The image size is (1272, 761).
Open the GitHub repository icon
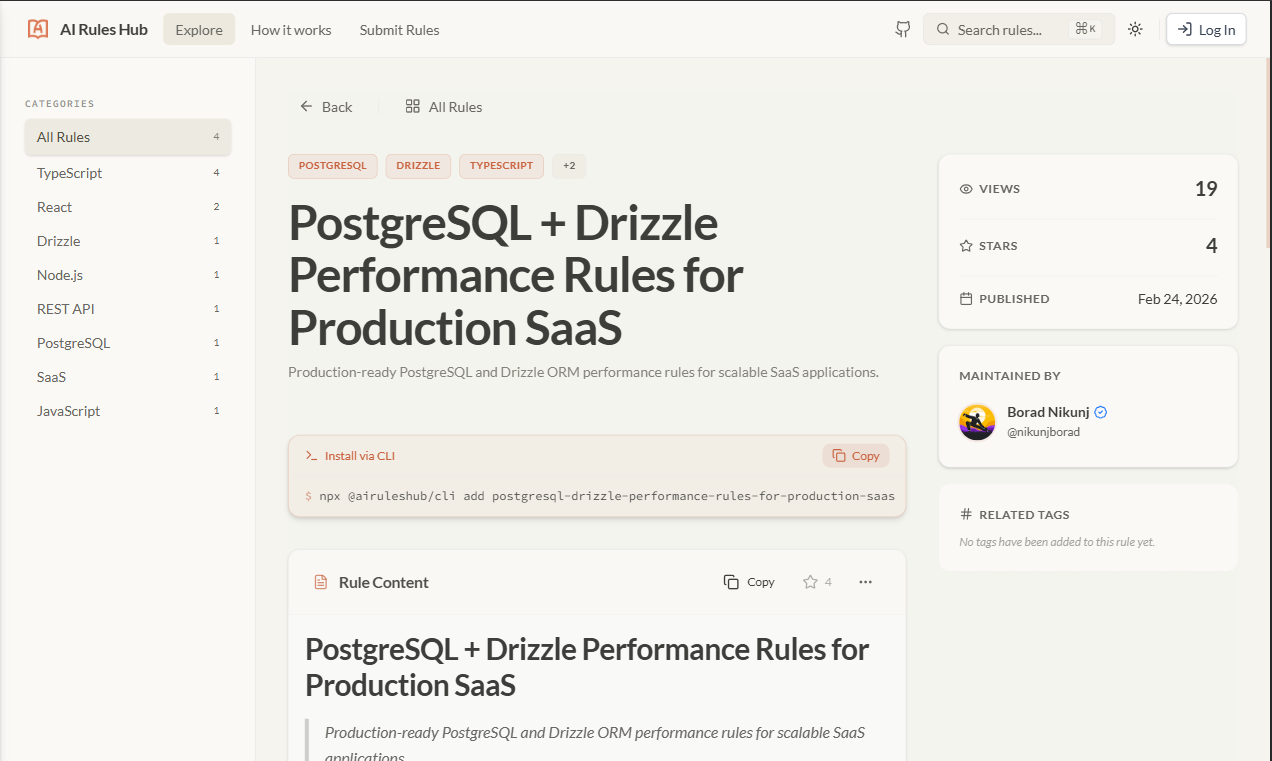[x=902, y=29]
